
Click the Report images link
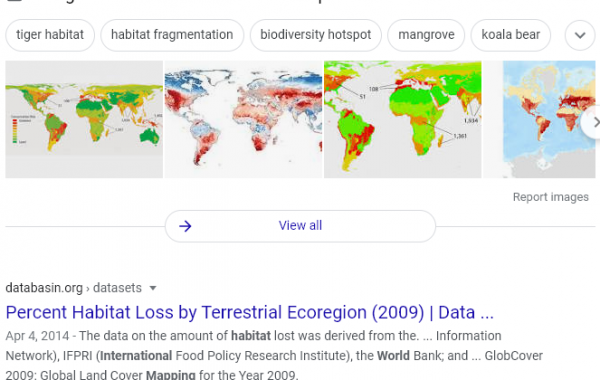tap(550, 197)
